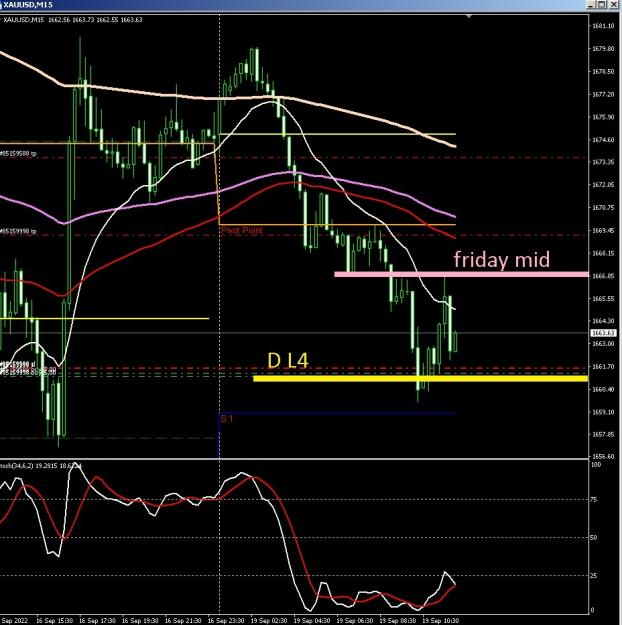Viewport: 622px width, 625px height.
Task: Click the #85159998 tp order label near 1669.45
Action: click(x=18, y=231)
